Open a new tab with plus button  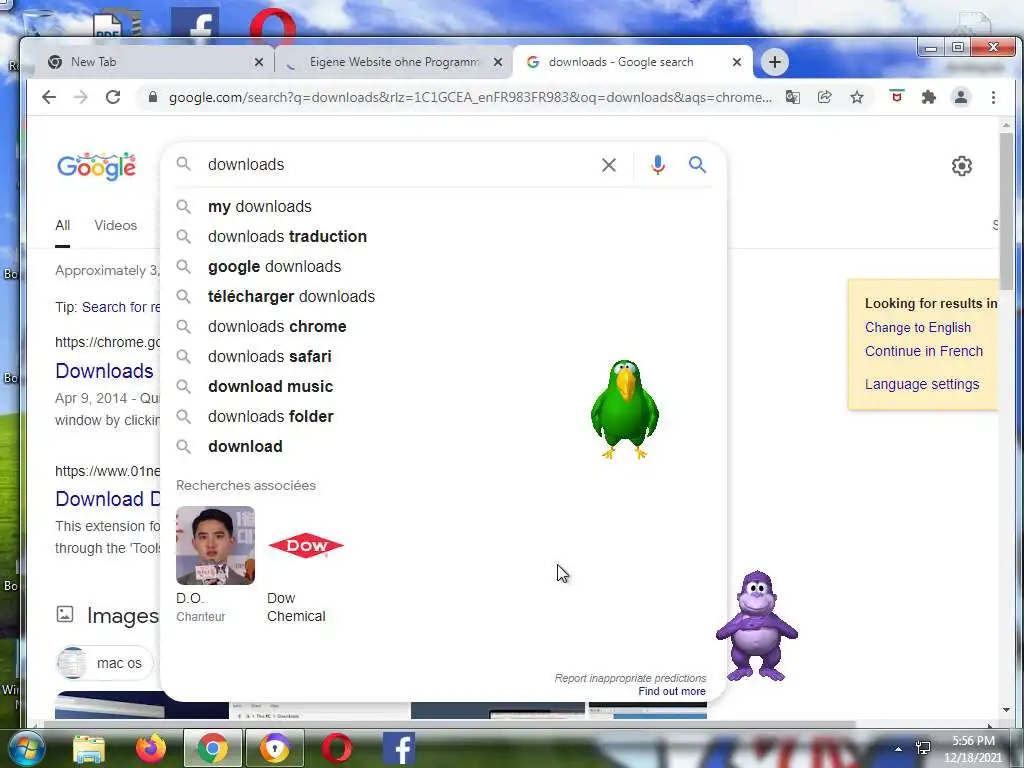[775, 62]
